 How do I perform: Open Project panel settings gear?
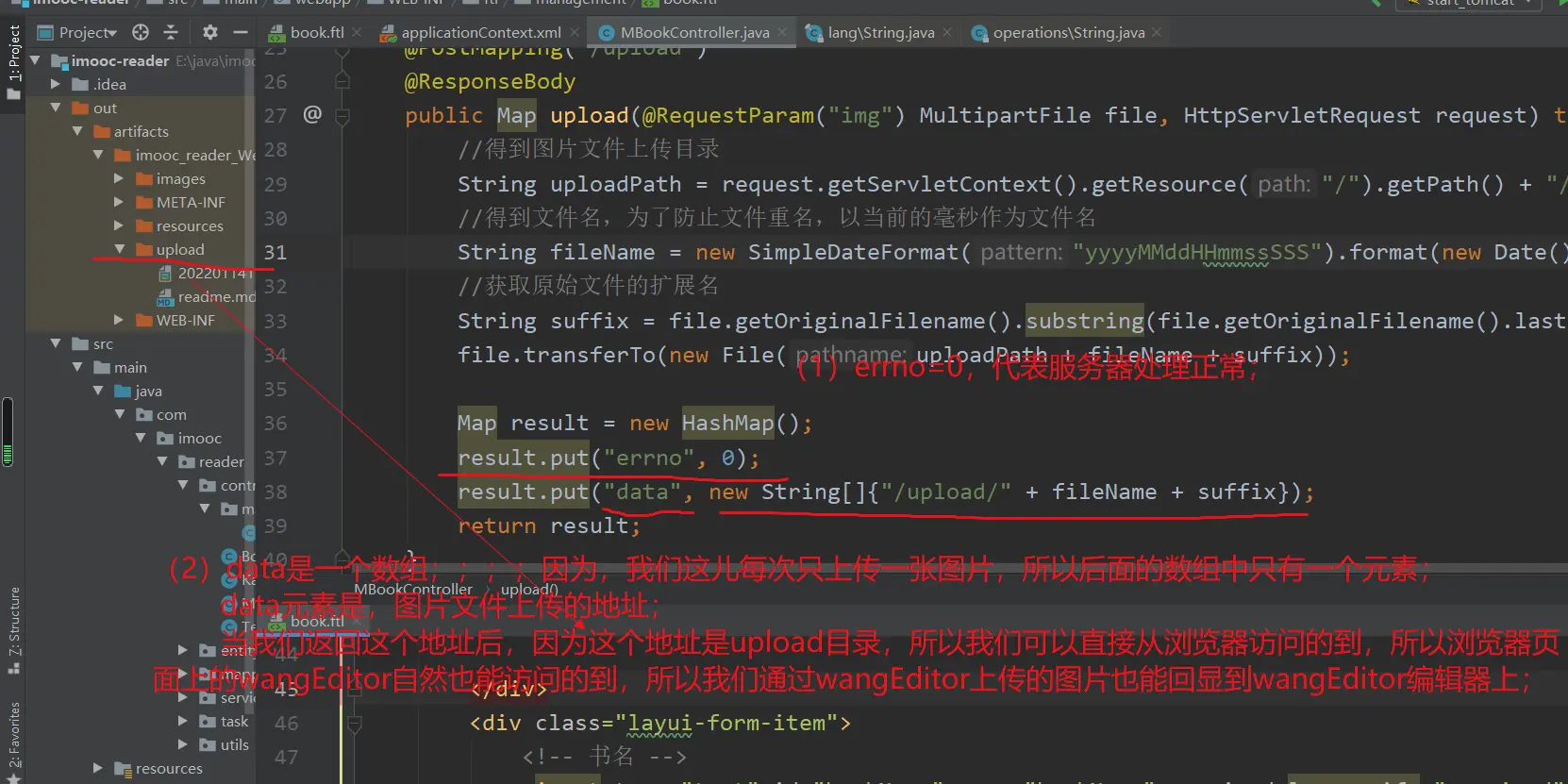click(x=209, y=32)
